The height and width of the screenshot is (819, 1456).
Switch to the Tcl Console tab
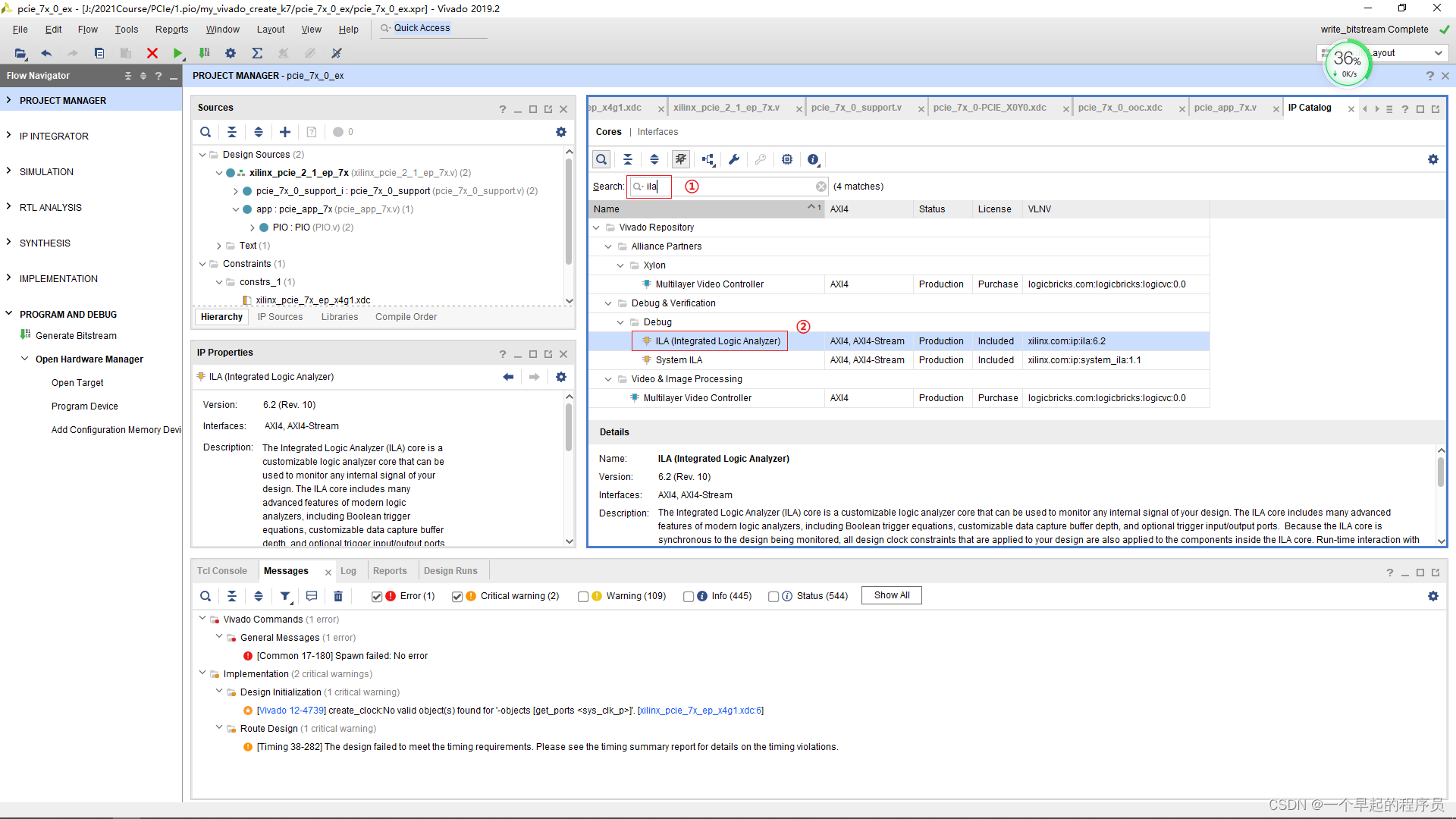pyautogui.click(x=222, y=571)
